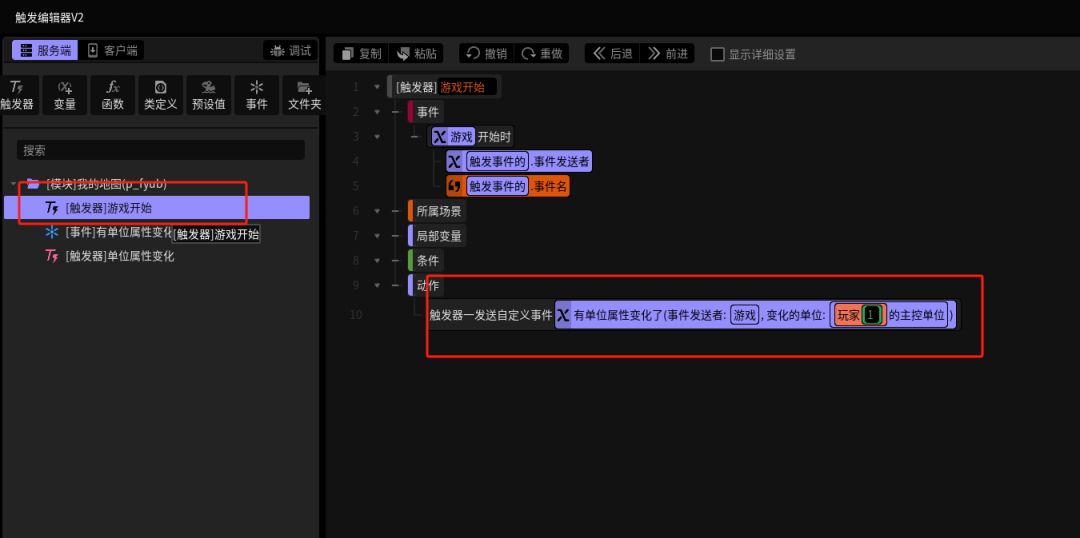This screenshot has height=538, width=1080.
Task: Enable the 显示详细设置 checkbox
Action: 717,54
